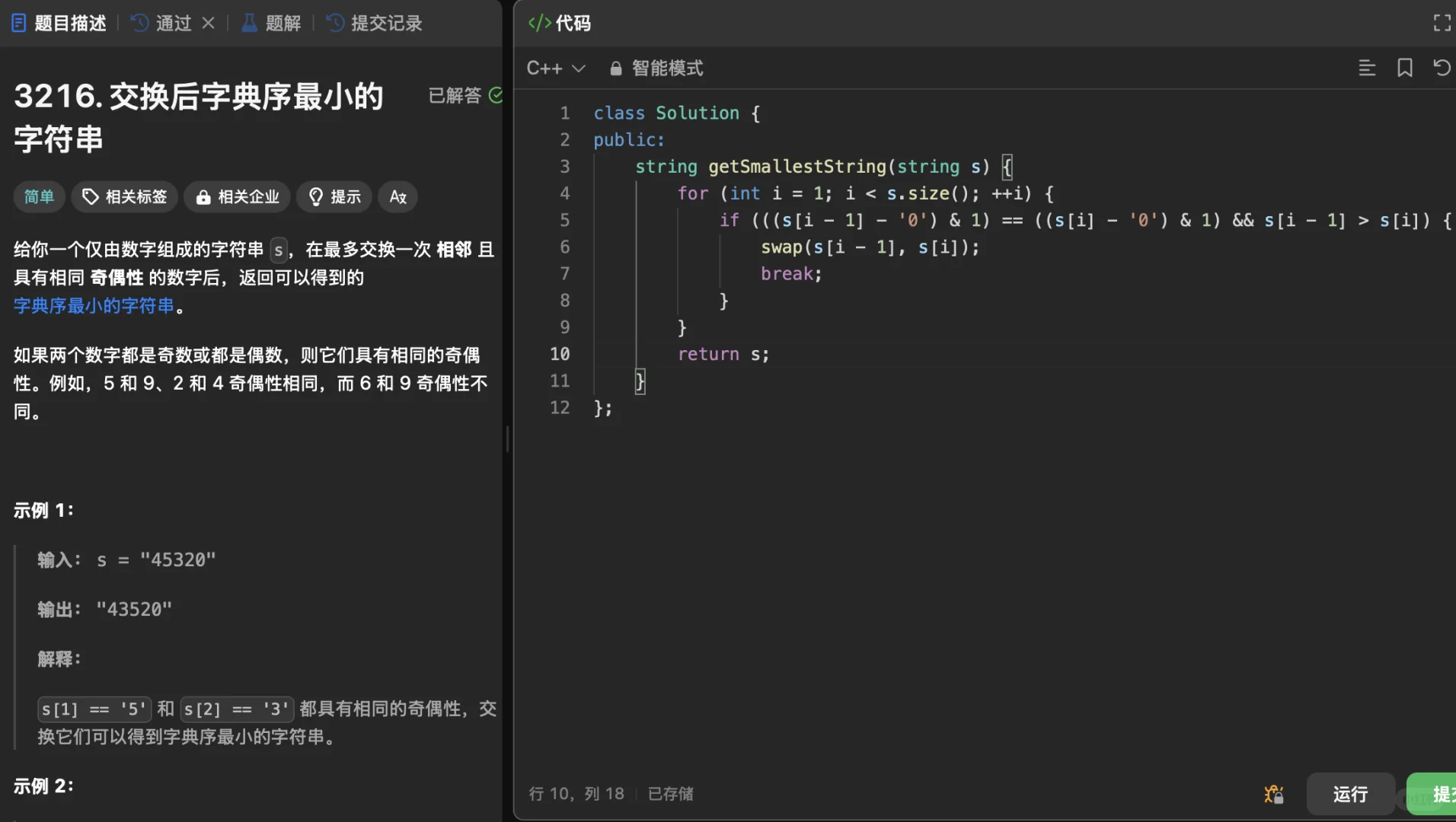Click the 已解答 status indicator

point(465,95)
